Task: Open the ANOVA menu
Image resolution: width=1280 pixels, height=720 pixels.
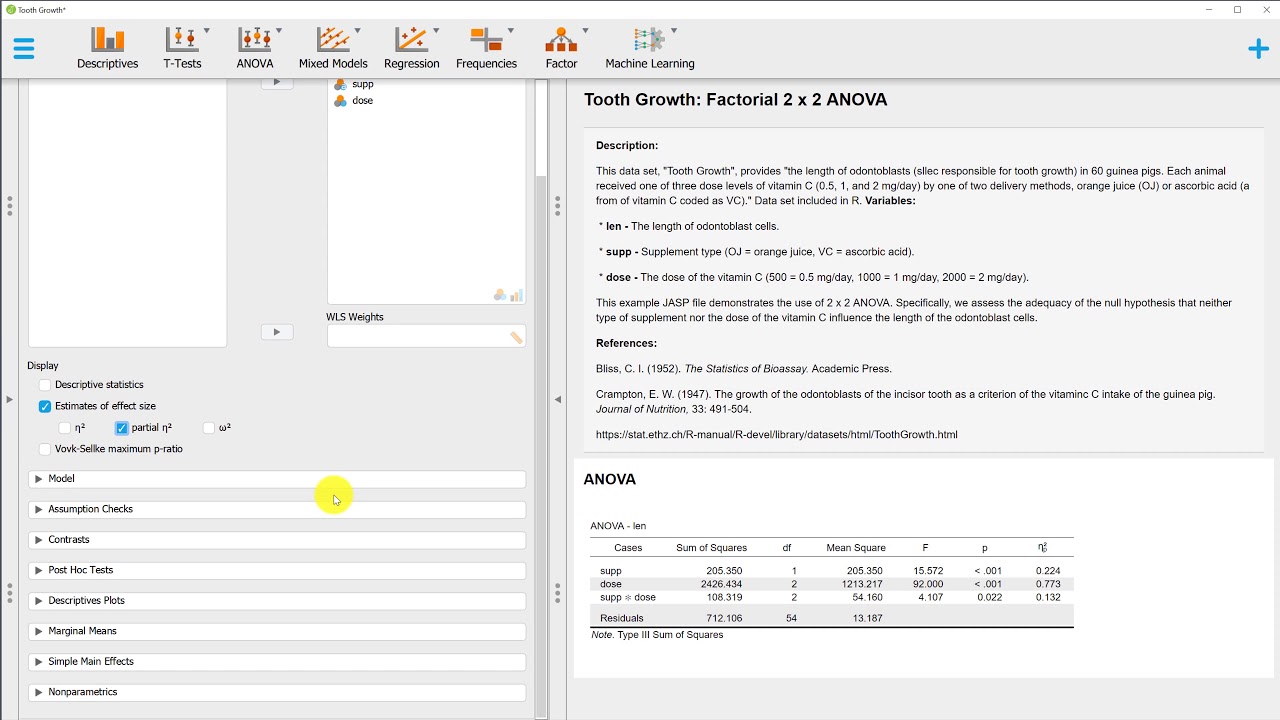Action: pos(256,48)
